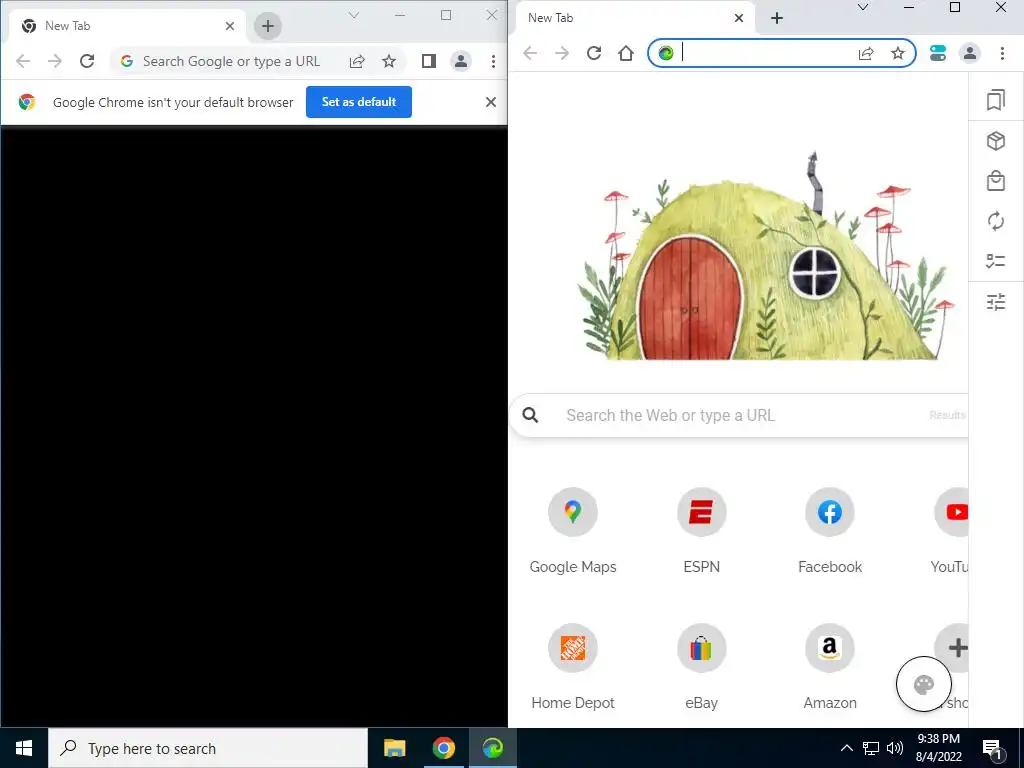The width and height of the screenshot is (1024, 768).
Task: Open Chrome three-dot menu
Action: [493, 61]
